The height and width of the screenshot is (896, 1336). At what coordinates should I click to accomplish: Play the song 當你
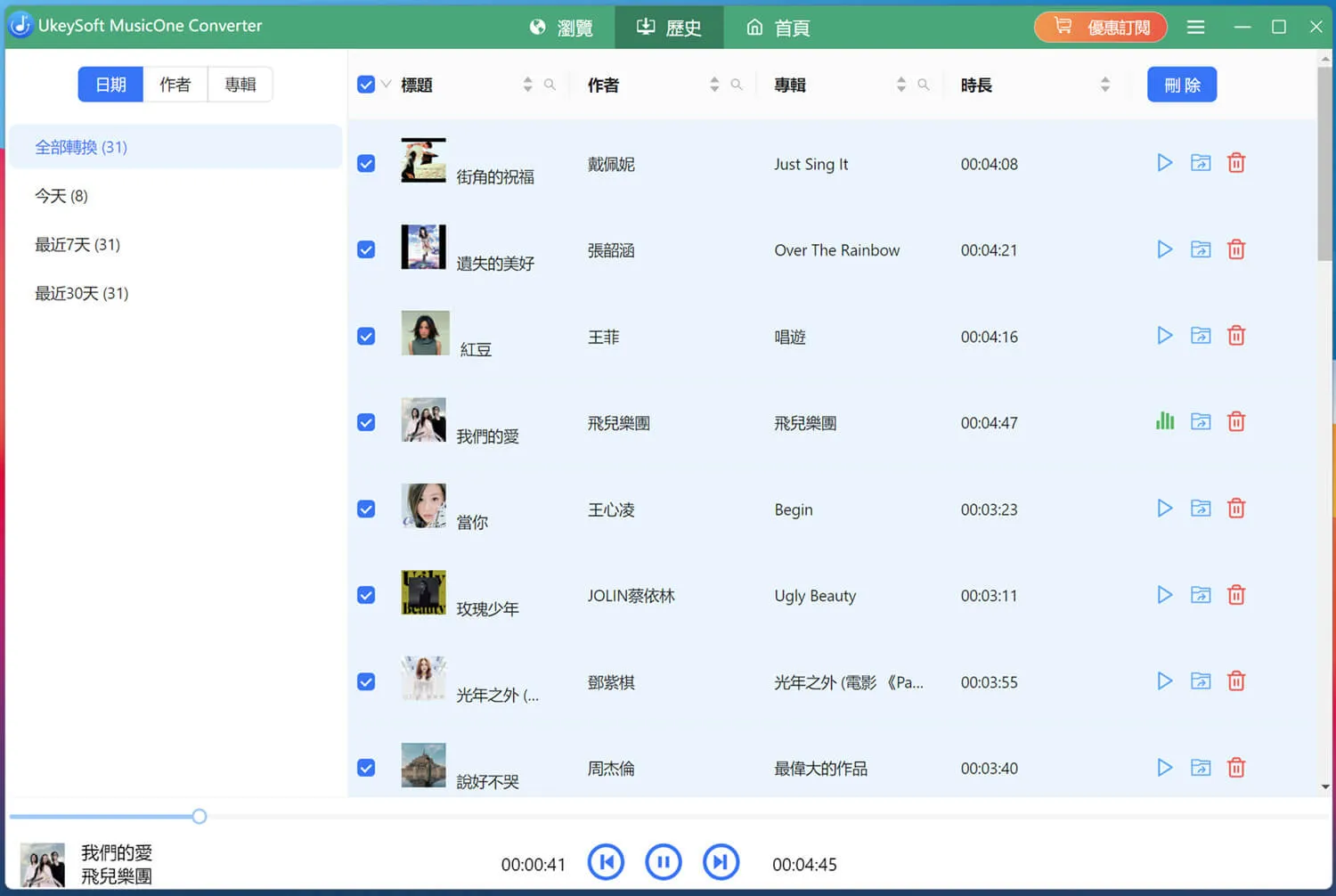click(1164, 509)
